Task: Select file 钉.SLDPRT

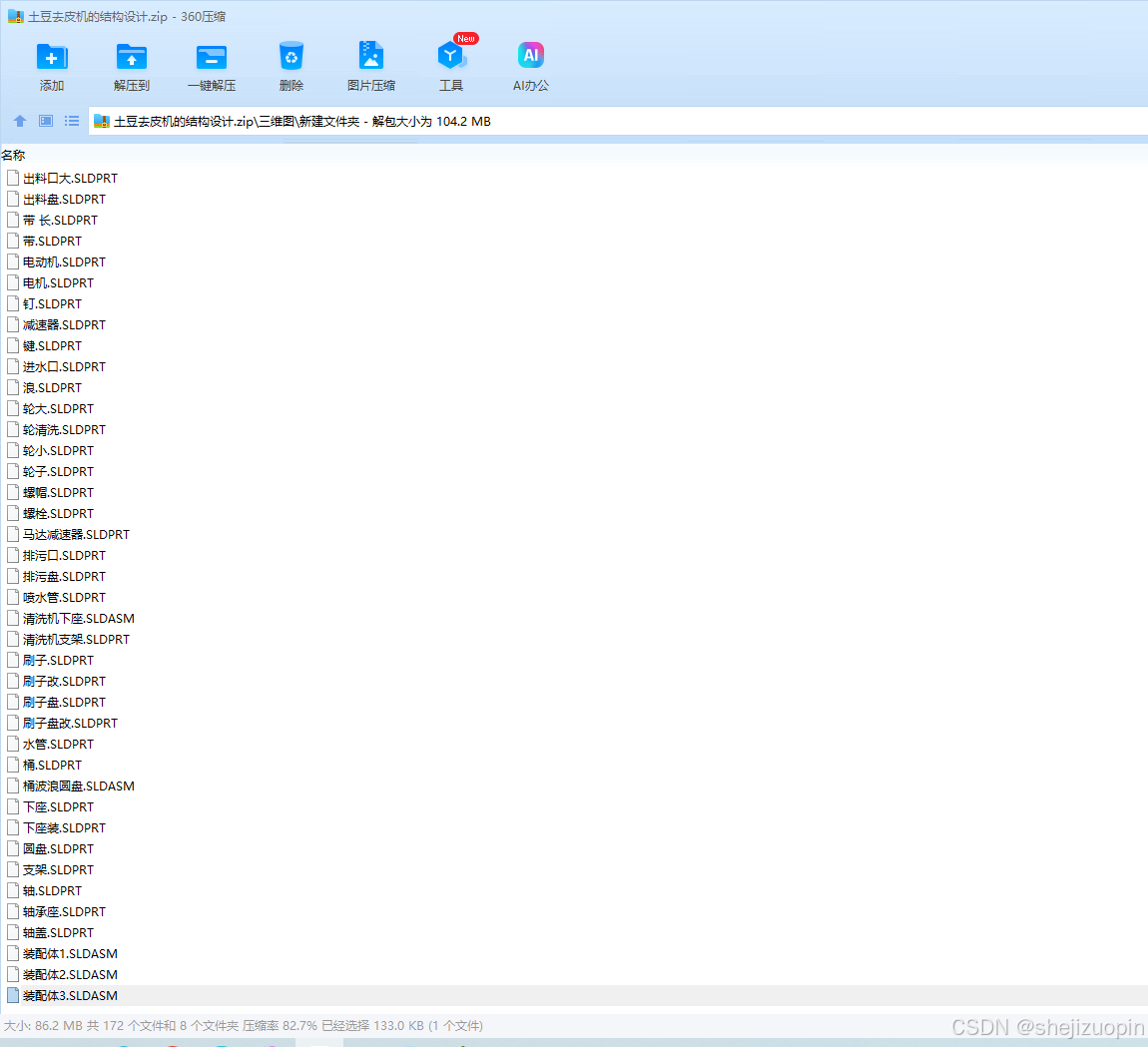Action: 52,303
